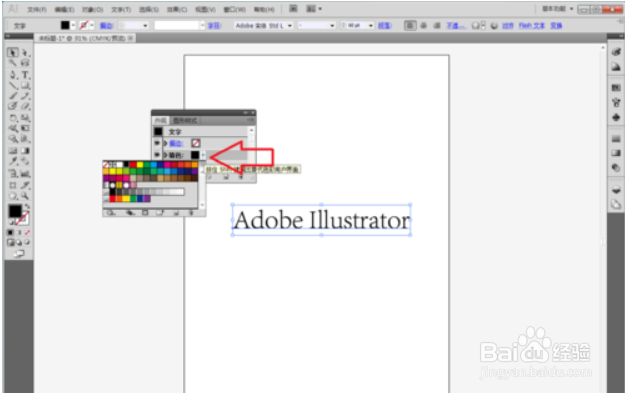Activate the Fill box in toolbox

tap(15, 212)
